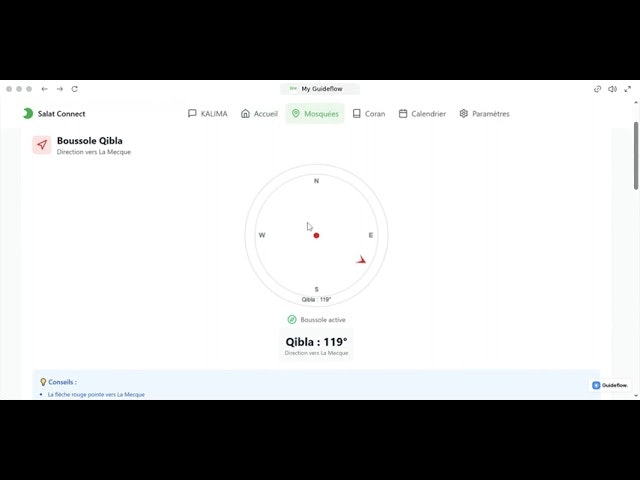Image resolution: width=640 pixels, height=480 pixels.
Task: Click the red Qibla arrow on compass
Action: point(361,260)
